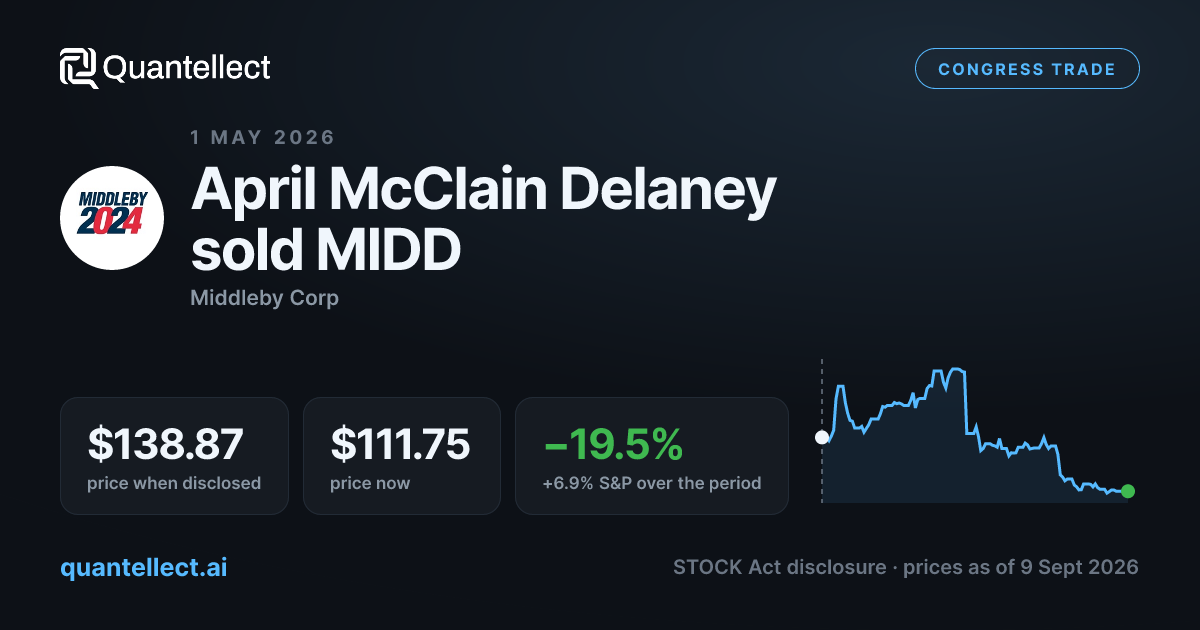The image size is (1200, 630).
Task: Select the $111.75 price now card
Action: tap(401, 456)
